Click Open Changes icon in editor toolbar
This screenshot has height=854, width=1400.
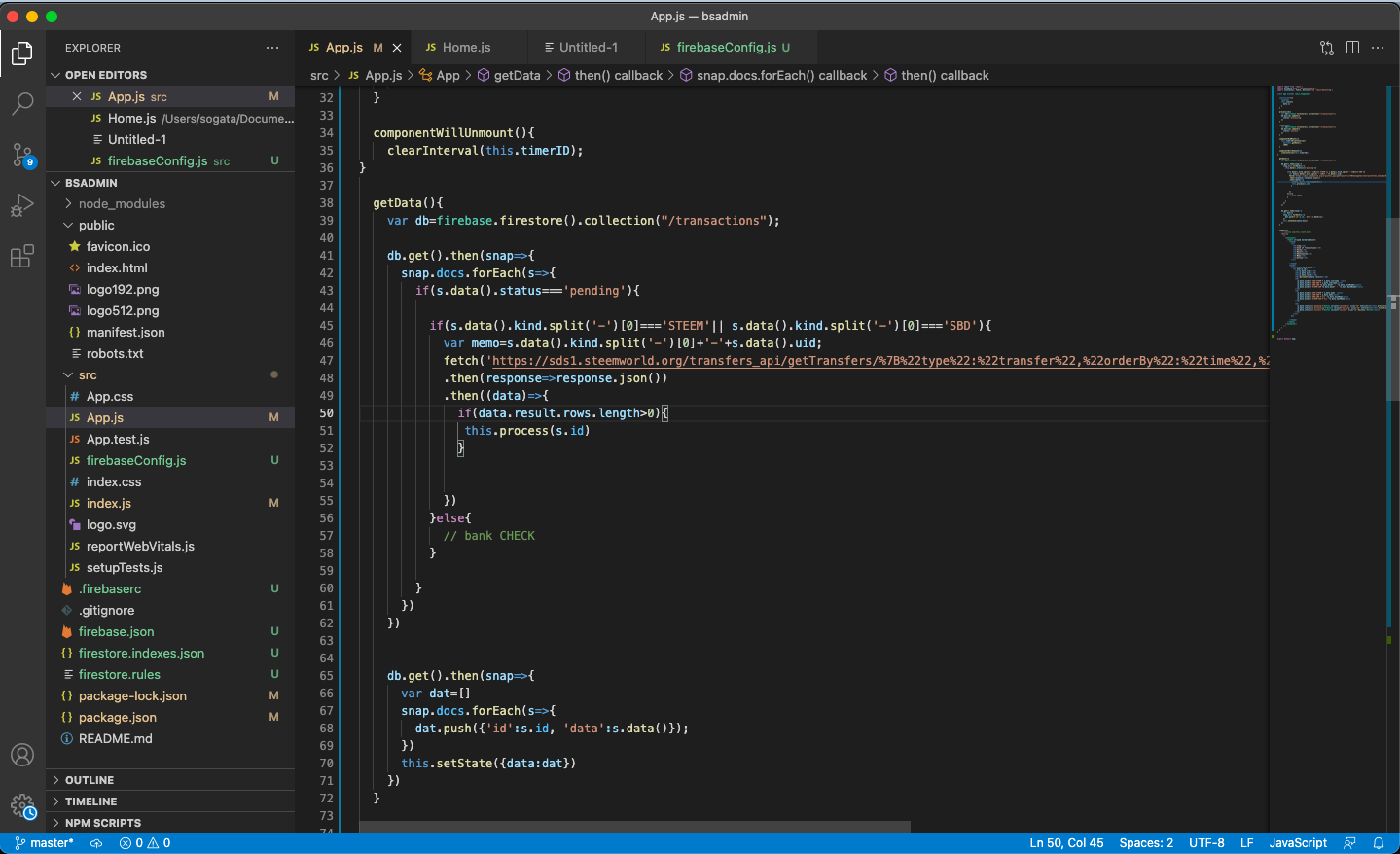click(1327, 48)
